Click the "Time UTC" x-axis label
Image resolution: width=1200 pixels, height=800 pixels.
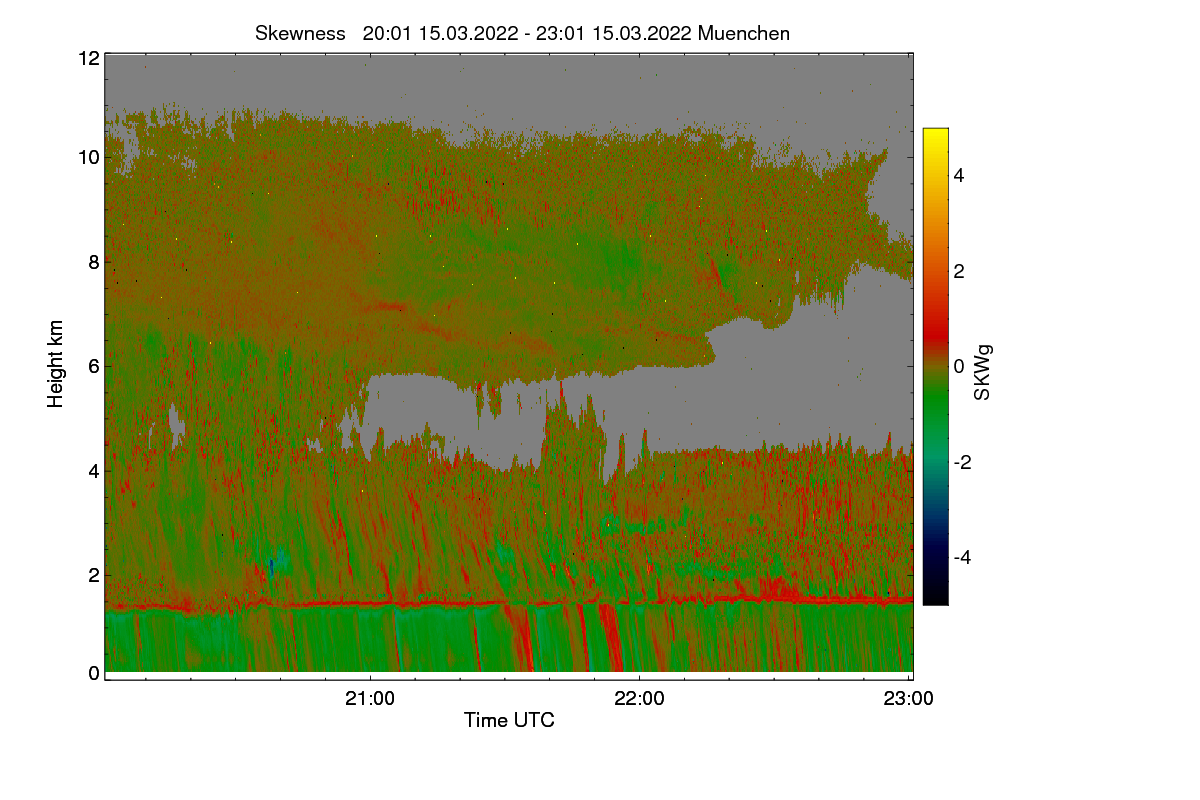(x=509, y=720)
